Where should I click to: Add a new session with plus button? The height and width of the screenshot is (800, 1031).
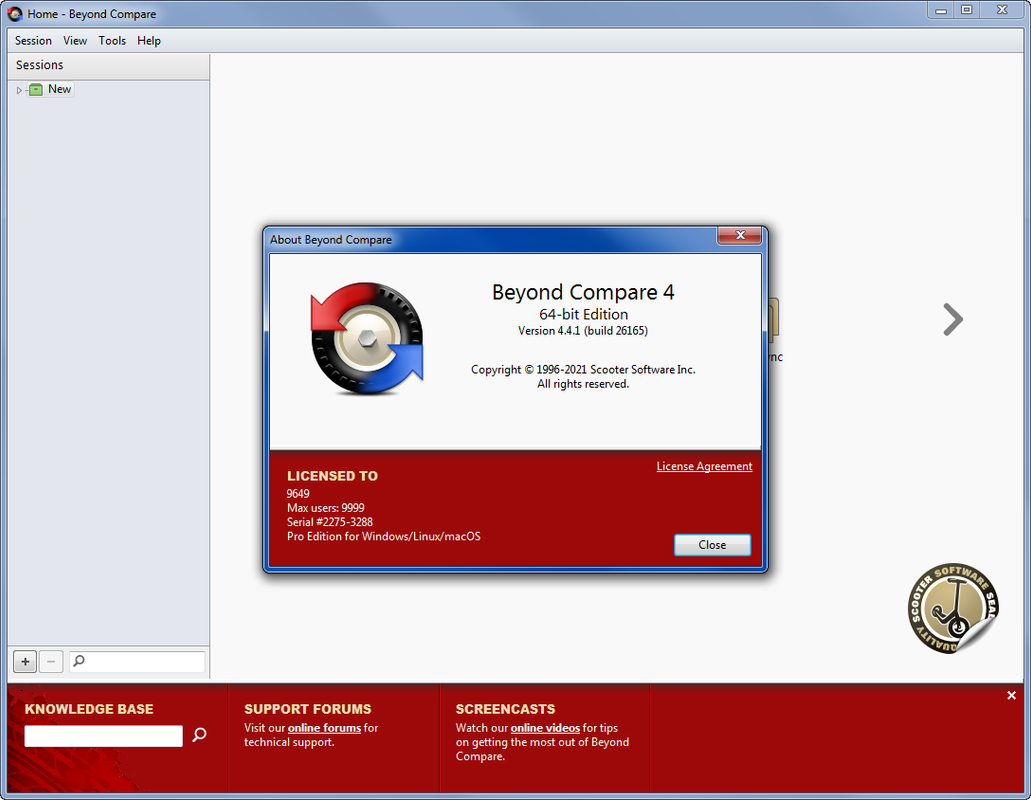pos(25,661)
